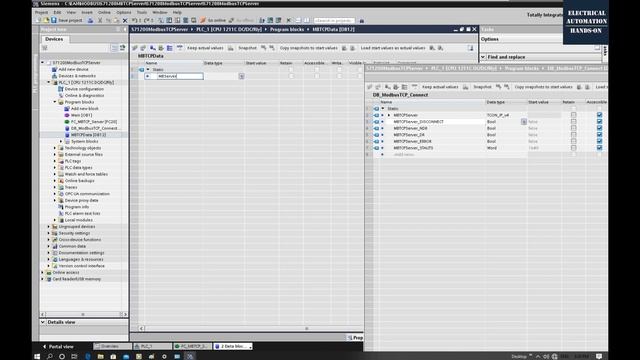Toggle Retain checkbox for MBTCPServer_NDR row
The width and height of the screenshot is (640, 360).
tap(573, 128)
